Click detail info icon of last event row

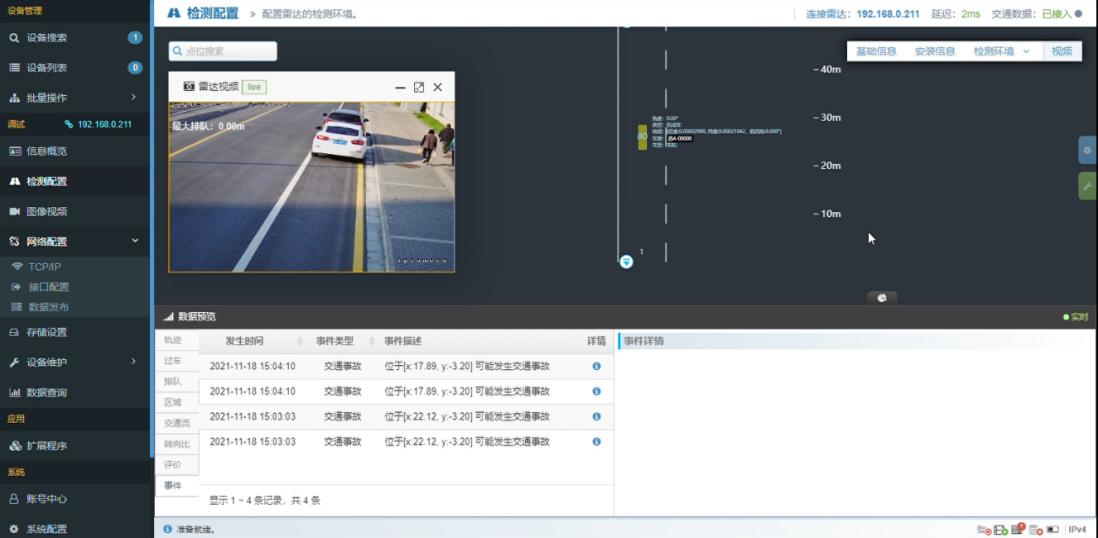pyautogui.click(x=597, y=441)
